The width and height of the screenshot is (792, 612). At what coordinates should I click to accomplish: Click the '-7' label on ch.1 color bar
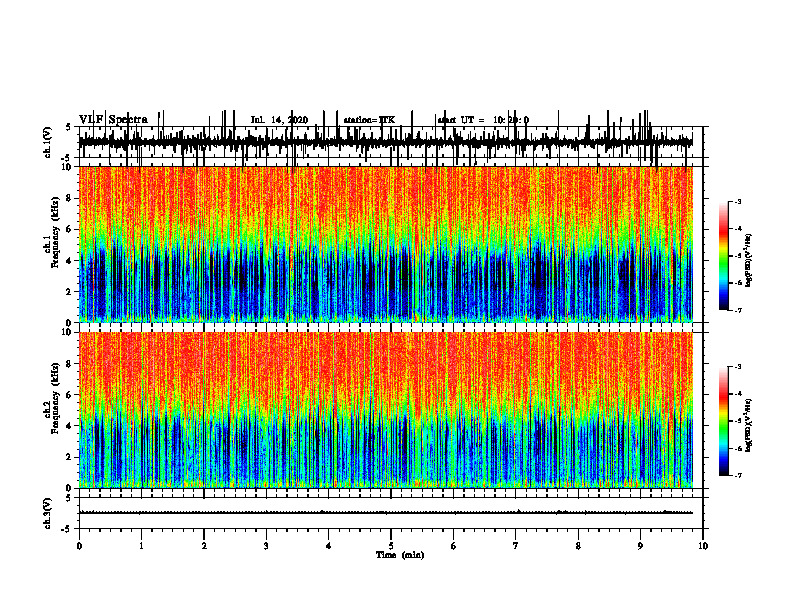tap(737, 310)
